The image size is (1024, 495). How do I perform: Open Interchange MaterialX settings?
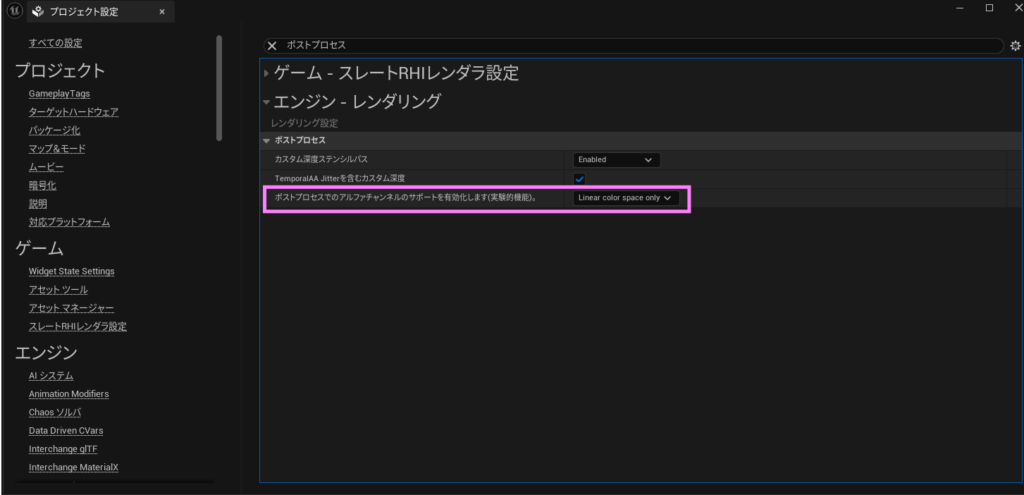pos(73,468)
